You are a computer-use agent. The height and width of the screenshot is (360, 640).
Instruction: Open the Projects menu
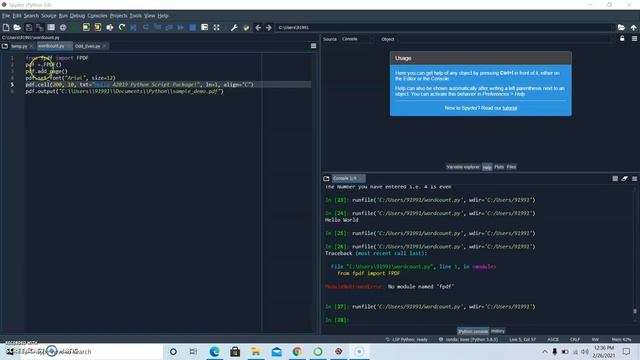coord(118,16)
